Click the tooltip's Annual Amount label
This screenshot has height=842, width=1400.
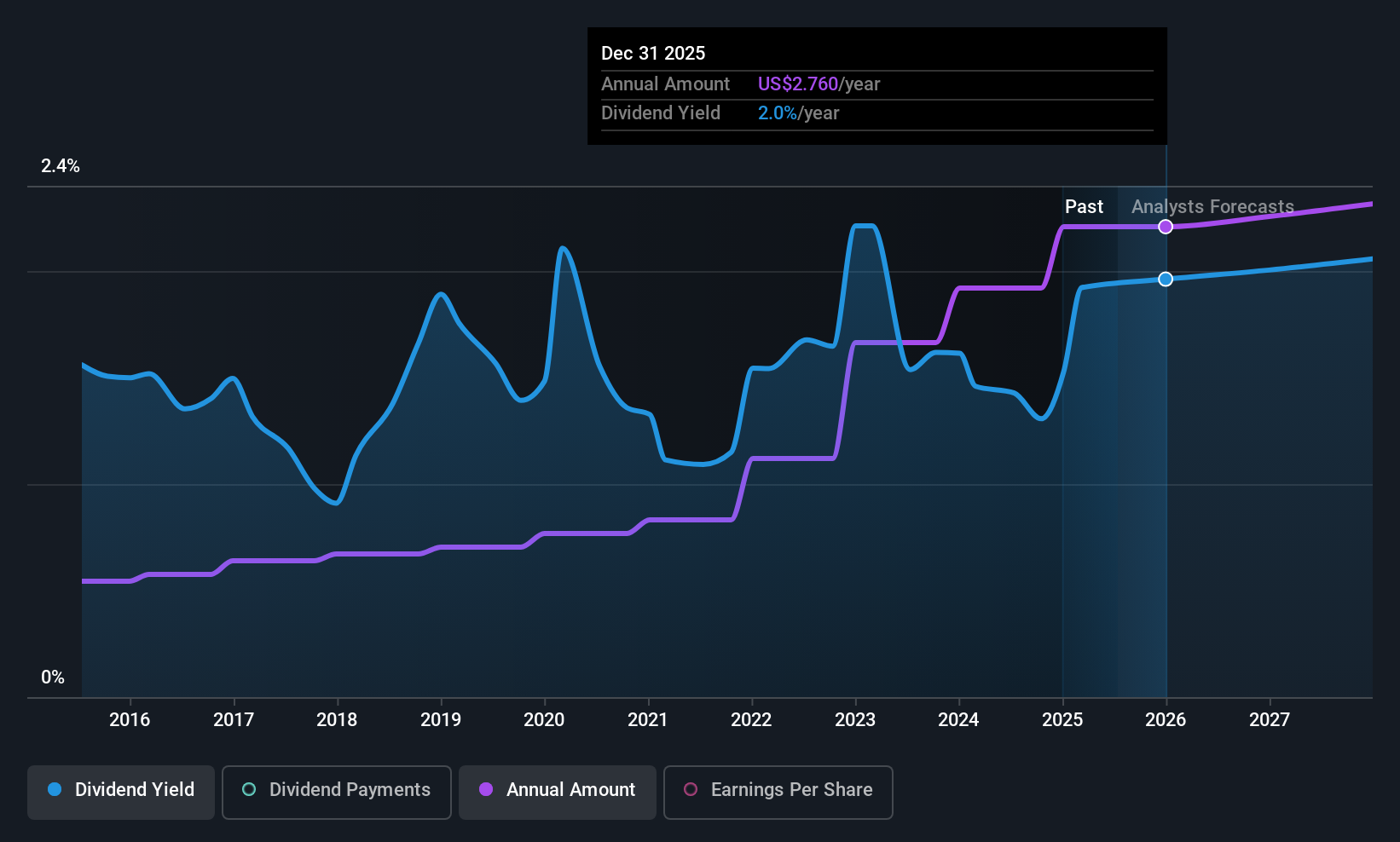pyautogui.click(x=665, y=84)
